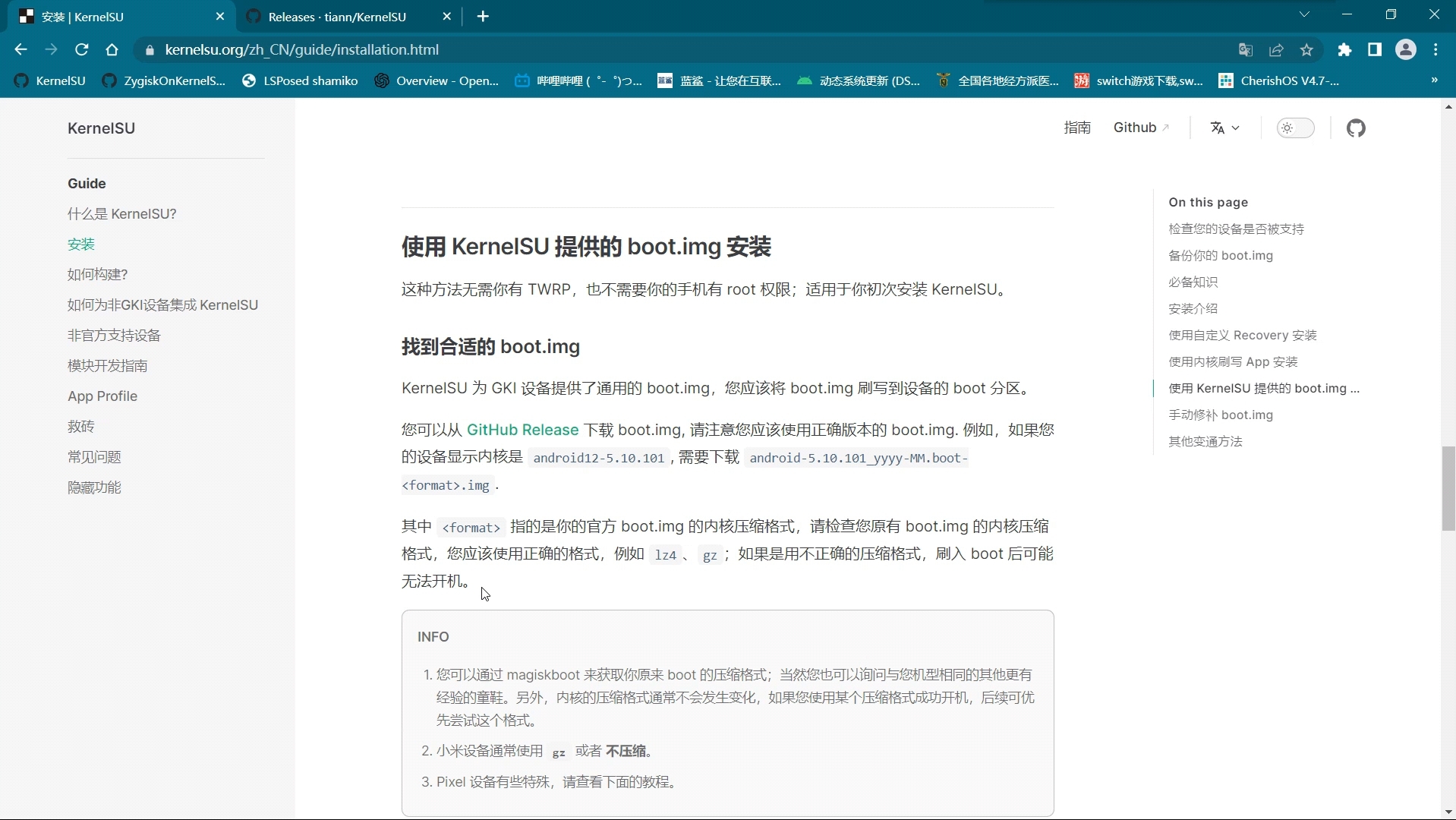Click the home icon in the browser toolbar

(x=112, y=49)
